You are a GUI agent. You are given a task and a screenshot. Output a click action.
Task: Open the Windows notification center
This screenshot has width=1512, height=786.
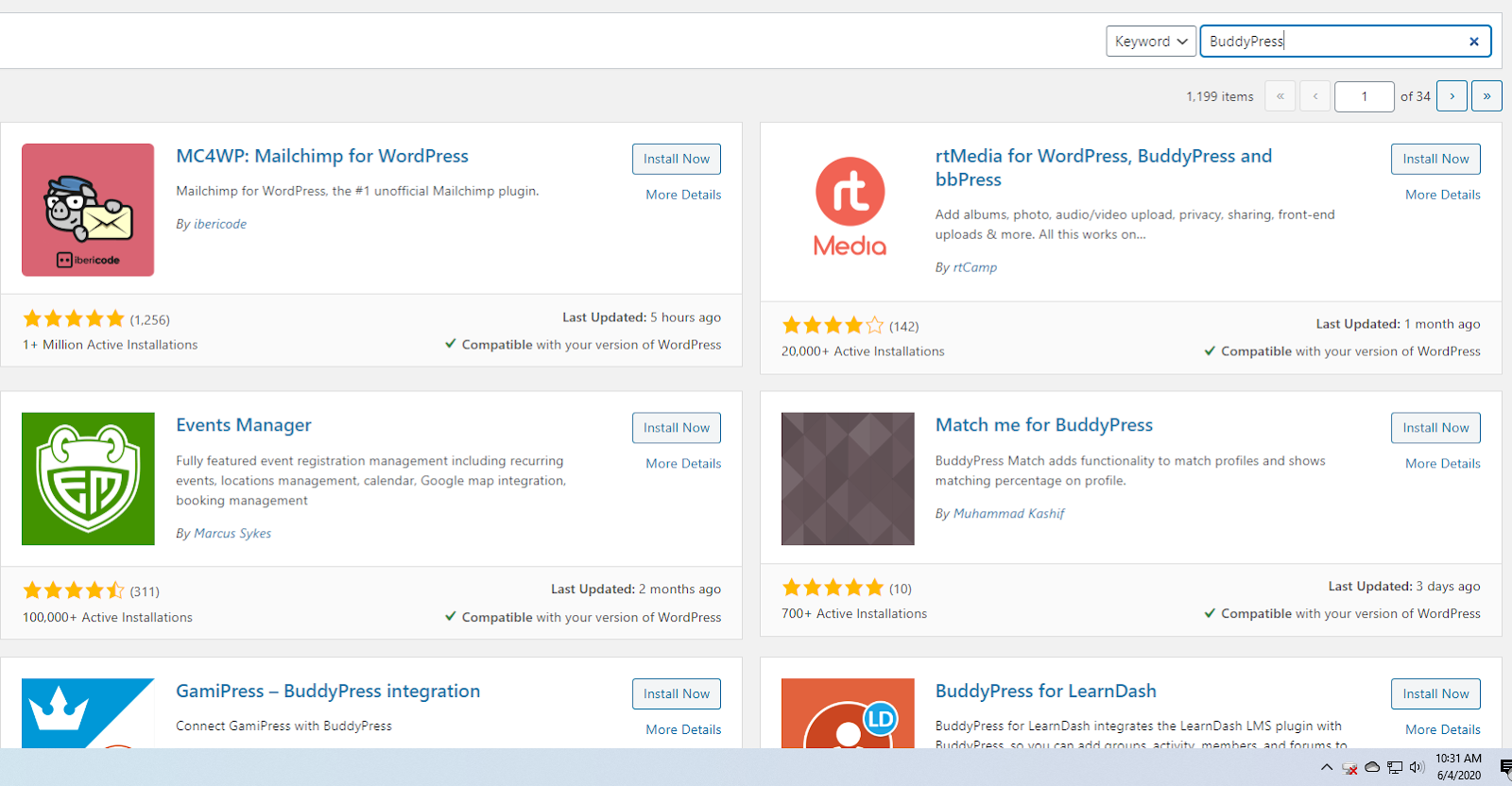1505,767
